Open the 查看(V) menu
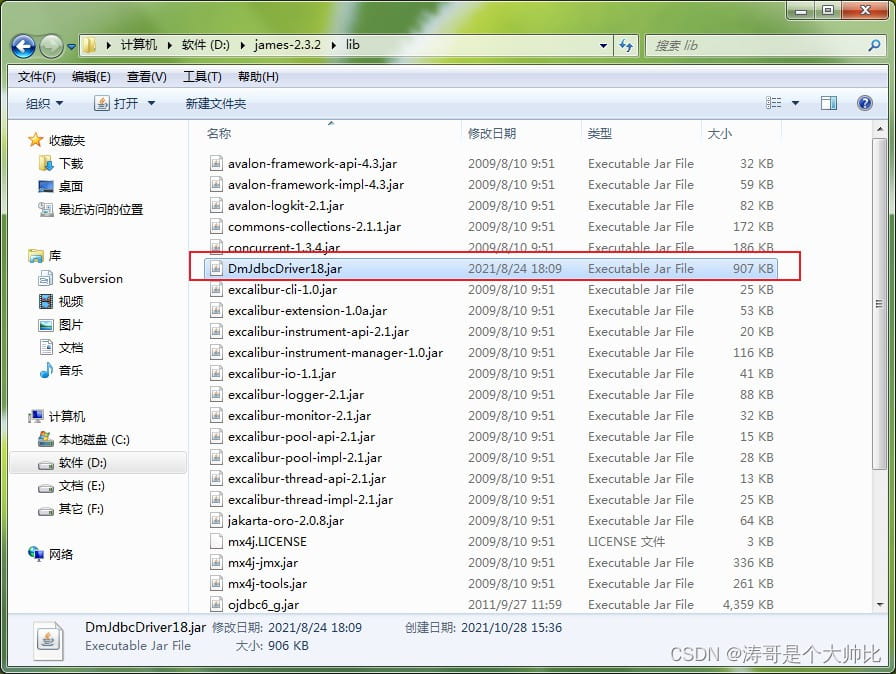This screenshot has width=896, height=674. point(146,77)
